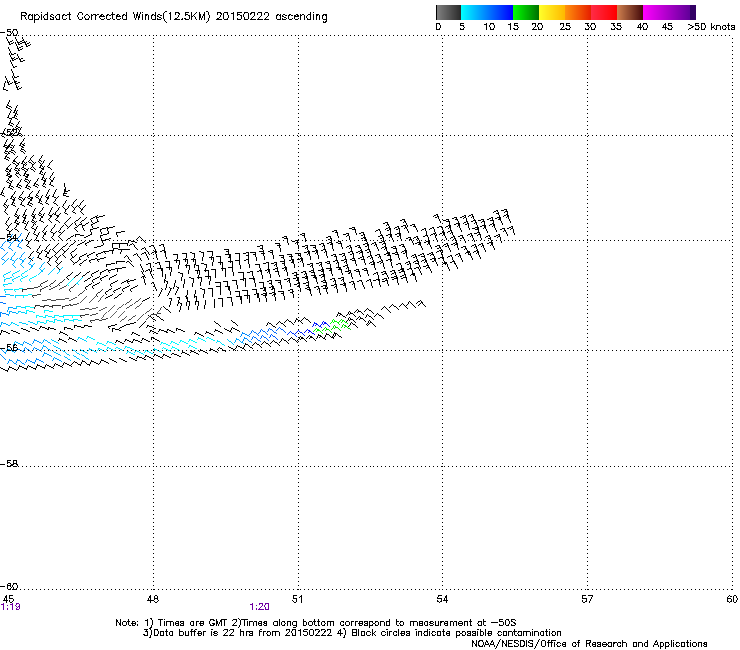740x650 pixels.
Task: Click the chart title Rapidscat Corrected Winds
Action: (174, 17)
